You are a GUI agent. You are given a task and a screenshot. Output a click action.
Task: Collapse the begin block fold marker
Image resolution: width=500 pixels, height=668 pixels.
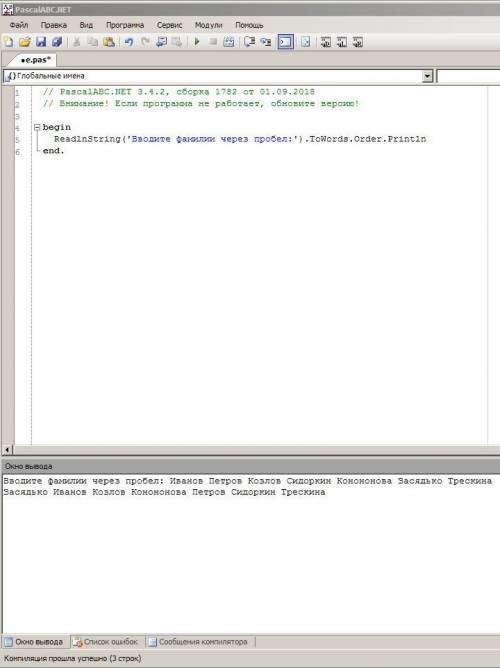point(37,127)
